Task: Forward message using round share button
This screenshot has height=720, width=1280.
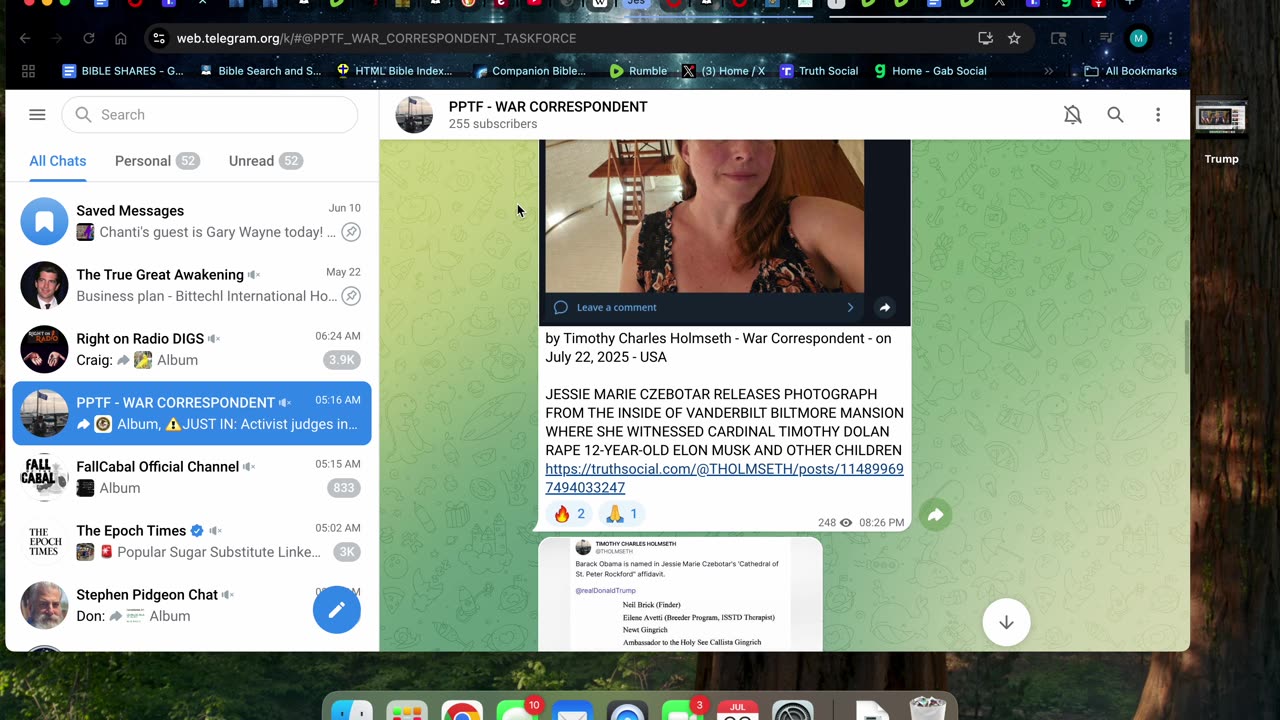Action: [935, 515]
